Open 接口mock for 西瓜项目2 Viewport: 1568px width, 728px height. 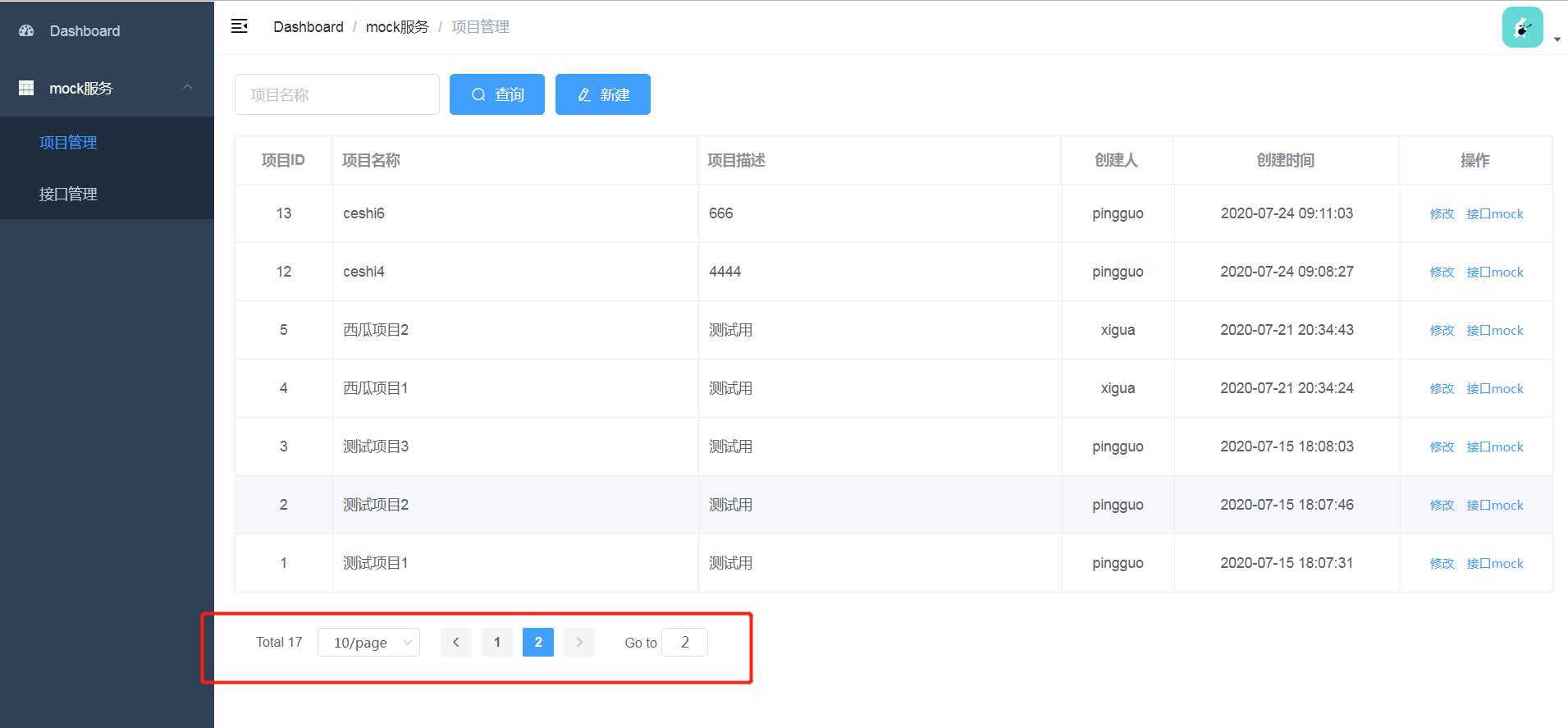pyautogui.click(x=1495, y=330)
